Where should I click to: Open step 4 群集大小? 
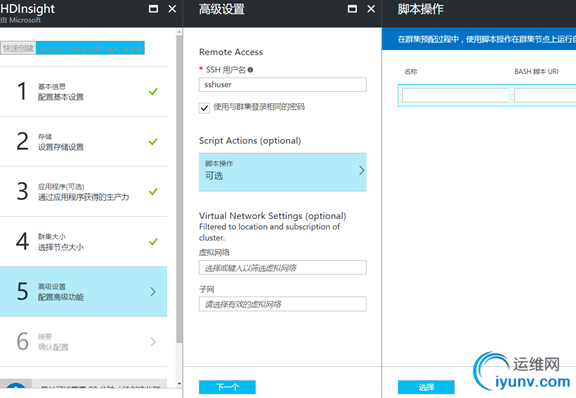click(x=83, y=241)
